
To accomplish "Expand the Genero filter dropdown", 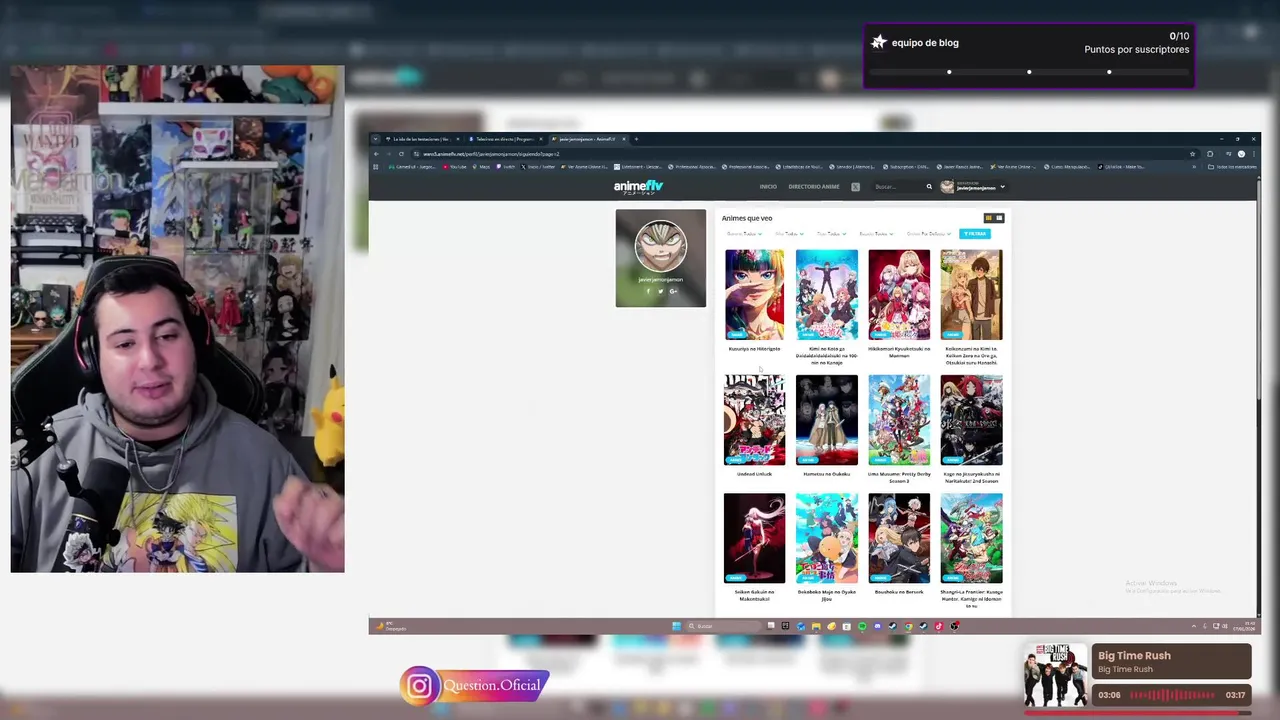I will pos(744,234).
